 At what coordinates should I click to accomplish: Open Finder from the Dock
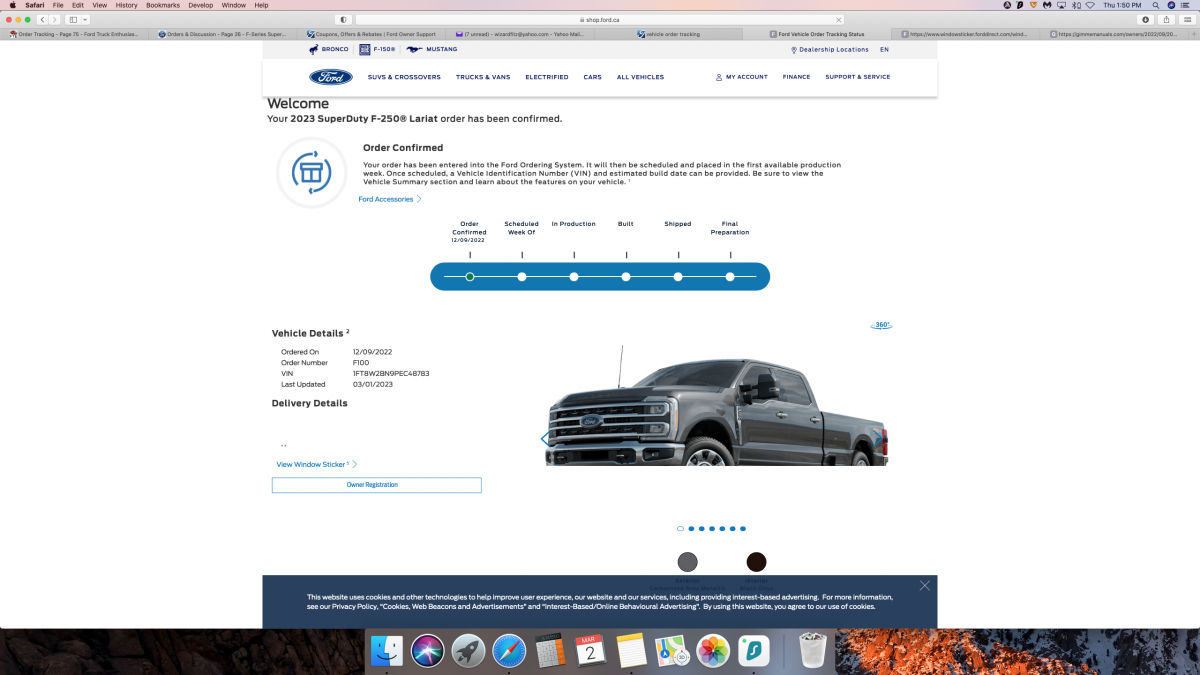click(x=386, y=651)
